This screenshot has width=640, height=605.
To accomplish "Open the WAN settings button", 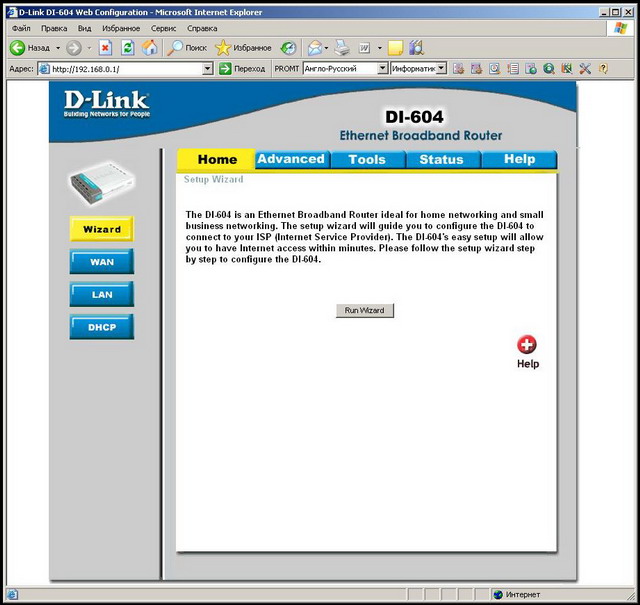I will click(x=101, y=262).
